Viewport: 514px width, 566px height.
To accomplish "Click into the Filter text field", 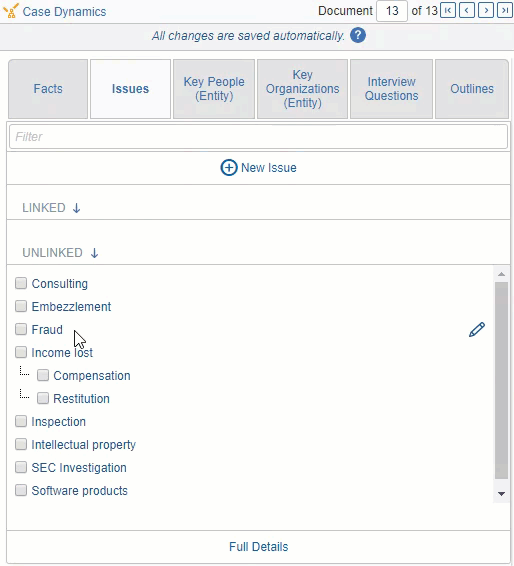I will pos(258,136).
